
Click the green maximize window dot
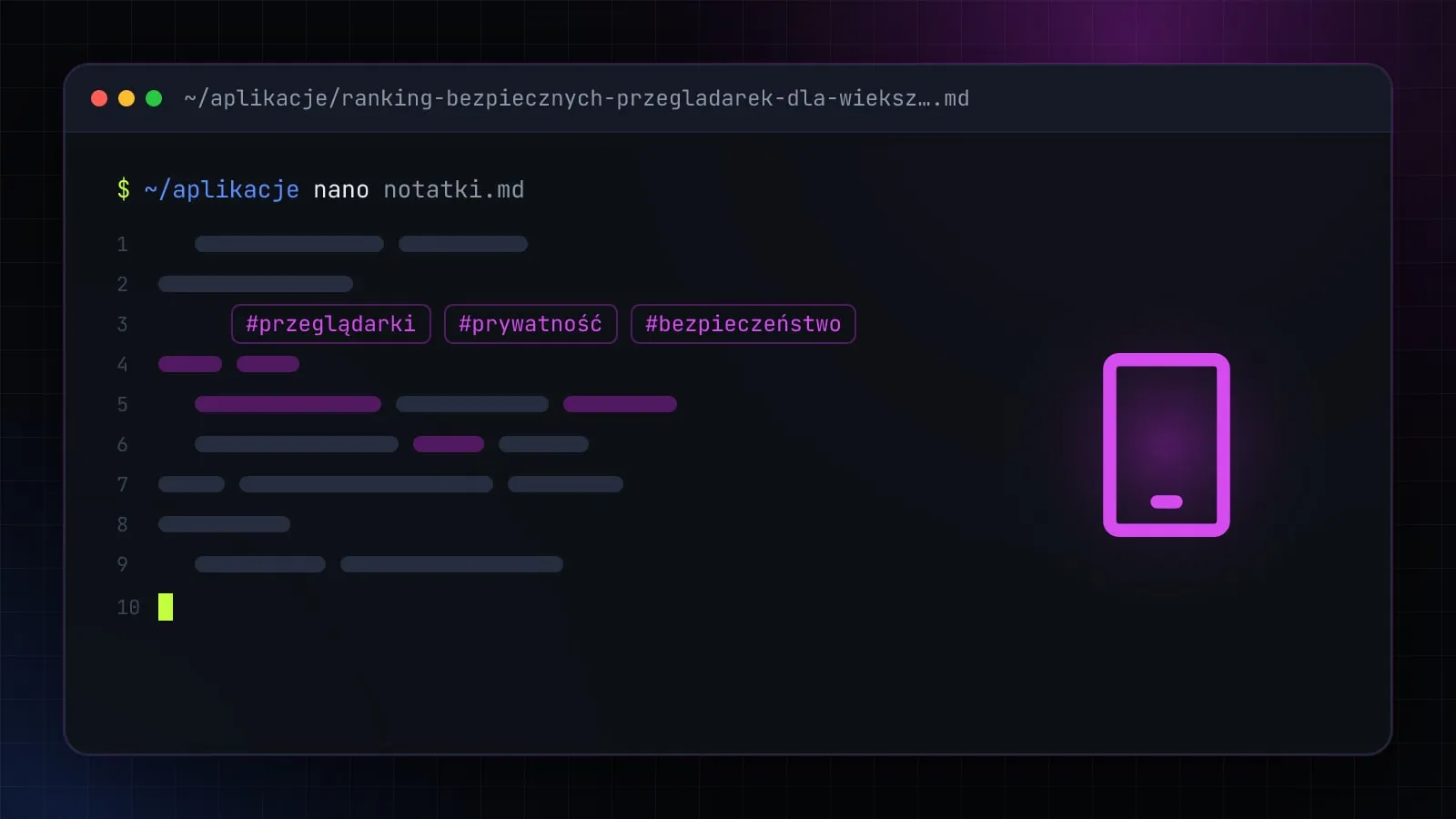coord(154,98)
